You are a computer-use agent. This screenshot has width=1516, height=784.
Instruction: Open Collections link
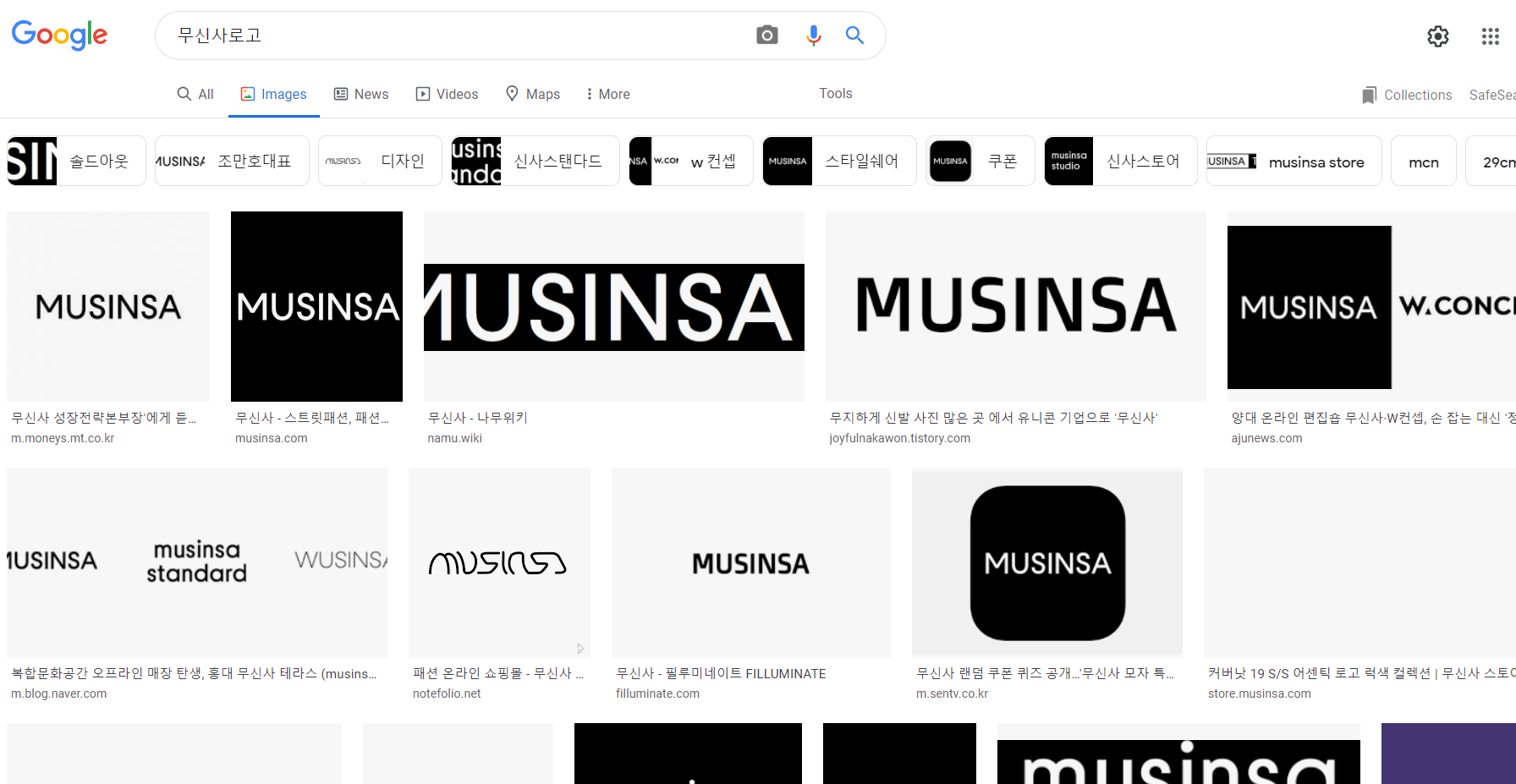pyautogui.click(x=1407, y=95)
